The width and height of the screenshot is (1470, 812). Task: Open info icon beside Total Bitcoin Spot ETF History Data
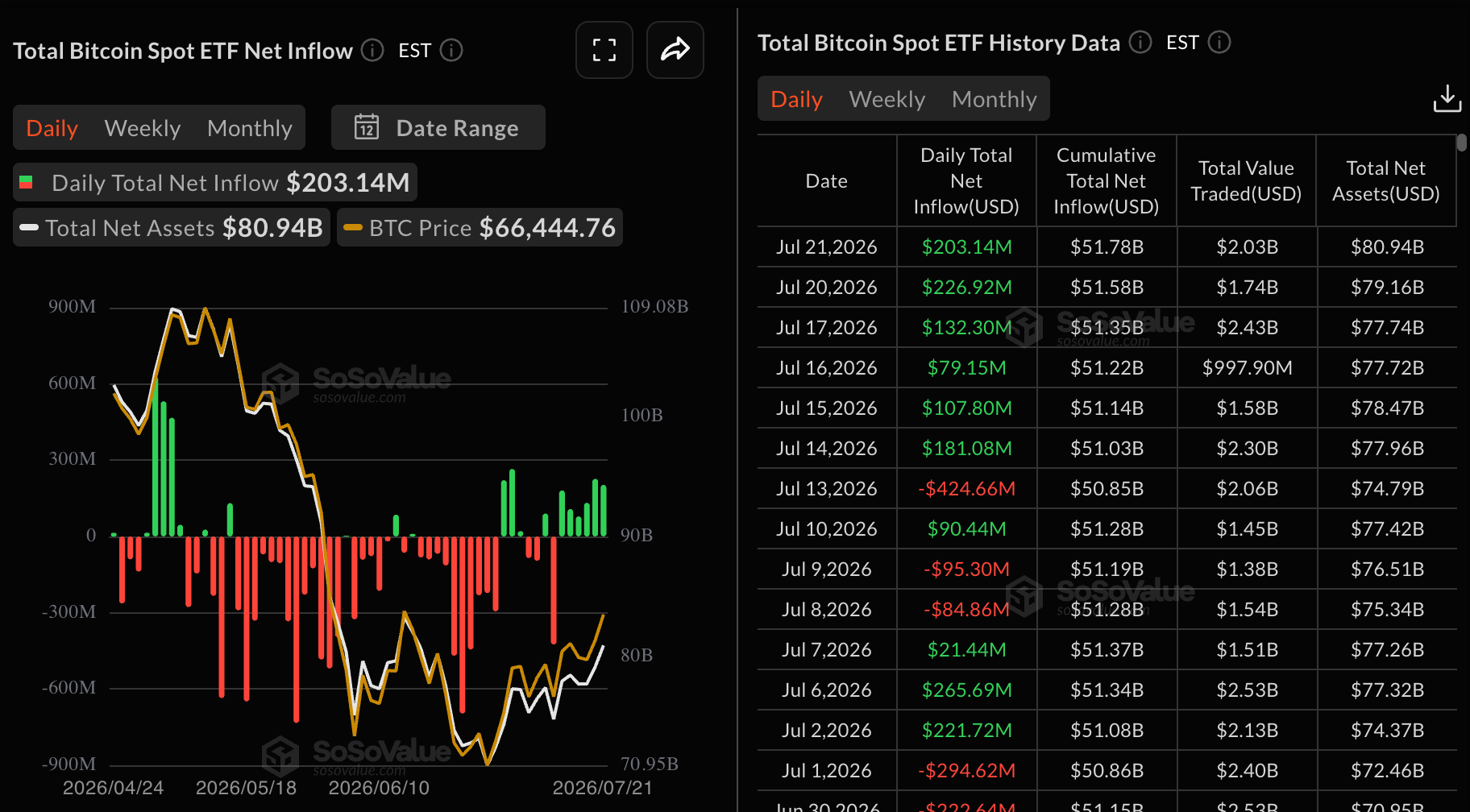click(x=1140, y=42)
